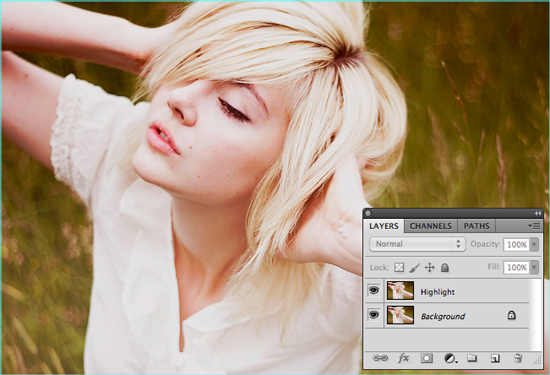Toggle lock transparent pixels icon

coord(399,268)
